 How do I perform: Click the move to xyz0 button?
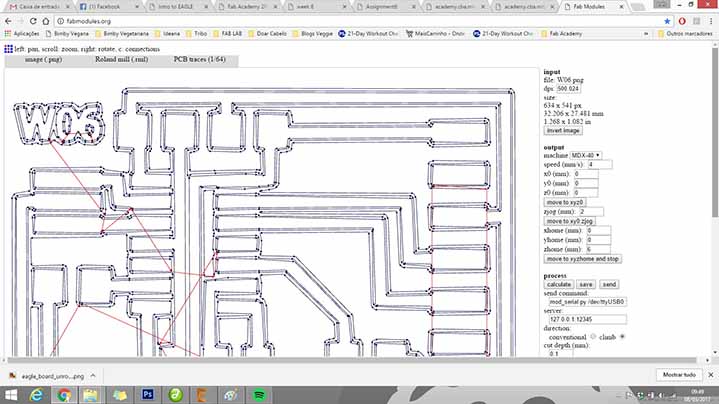pyautogui.click(x=564, y=202)
